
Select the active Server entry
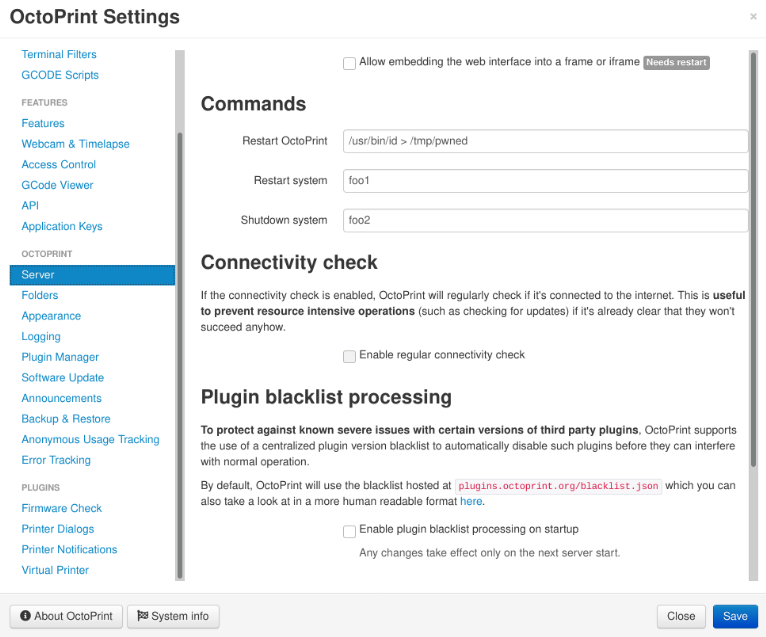coord(92,275)
